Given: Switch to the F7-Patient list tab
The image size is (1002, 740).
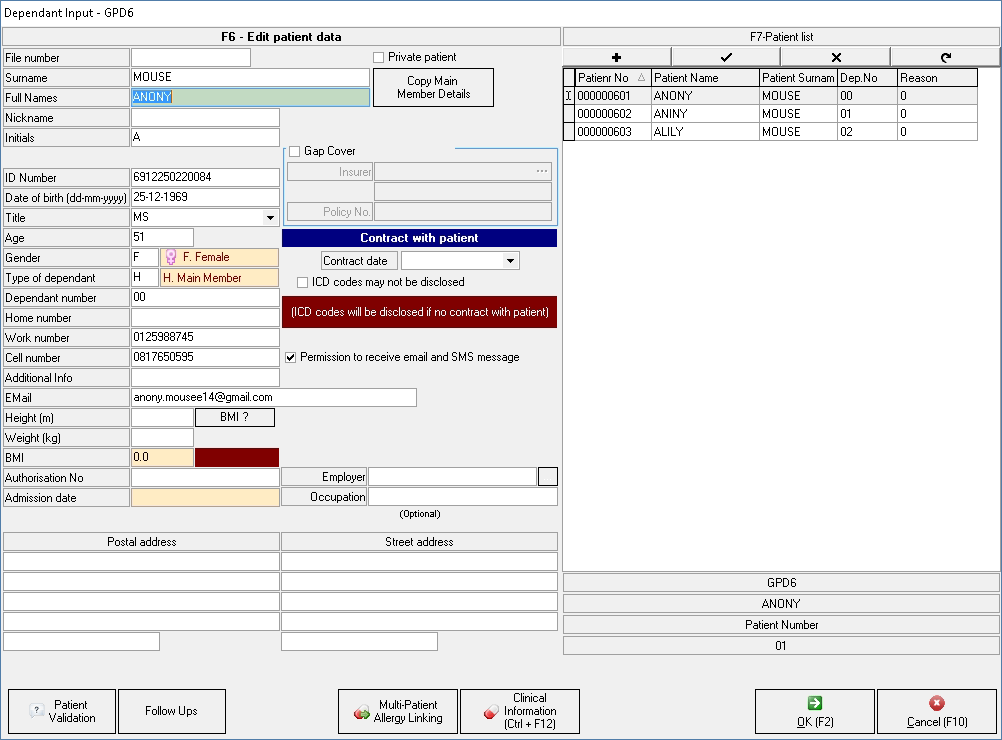Looking at the screenshot, I should [x=781, y=36].
